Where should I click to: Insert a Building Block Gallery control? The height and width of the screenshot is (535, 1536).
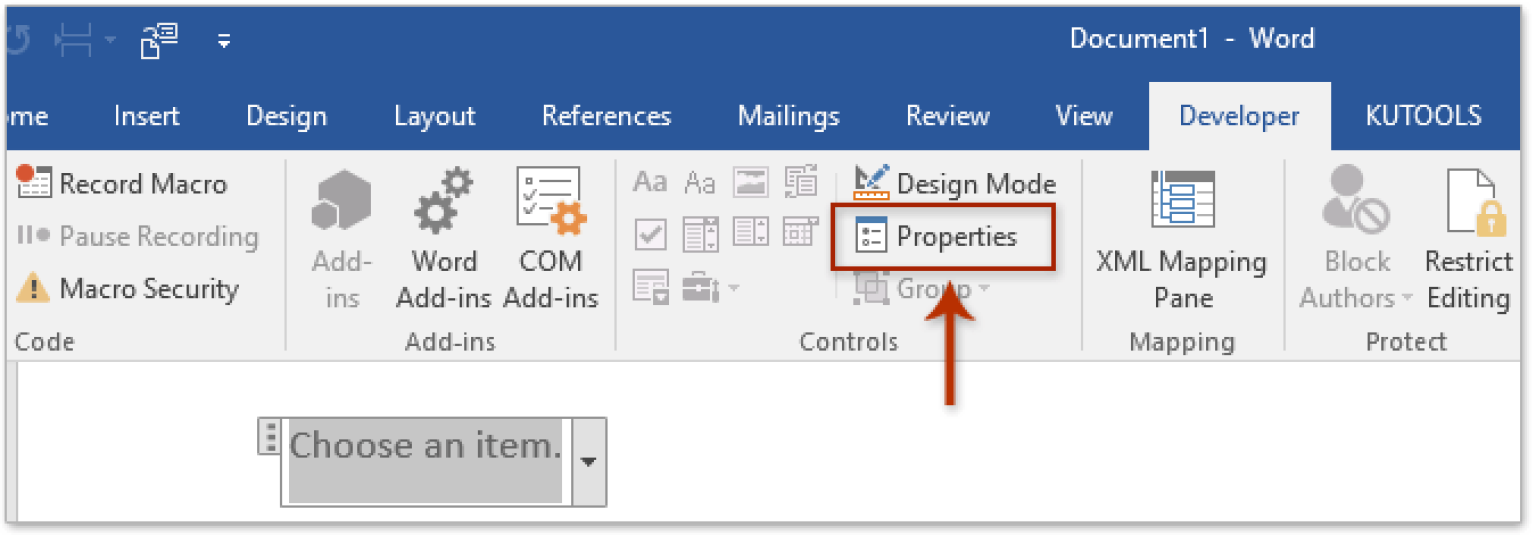tap(801, 183)
